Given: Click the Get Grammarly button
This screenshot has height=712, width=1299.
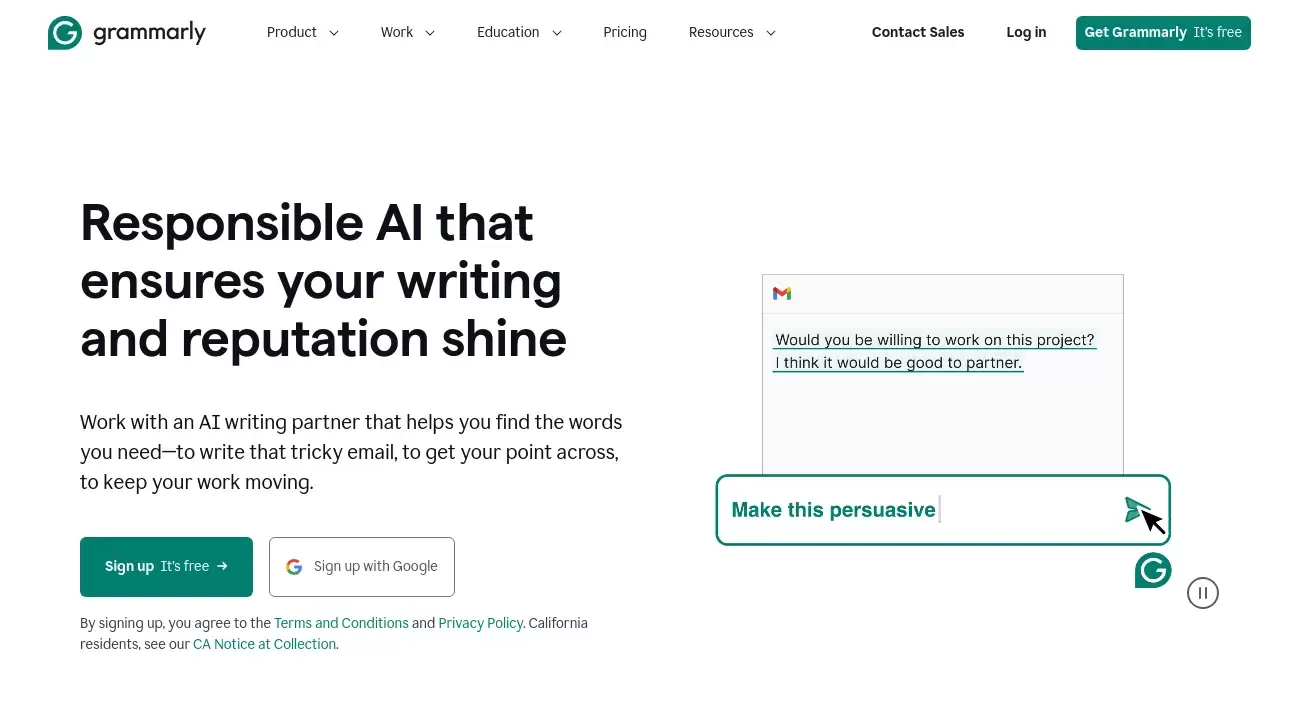Looking at the screenshot, I should coord(1162,32).
